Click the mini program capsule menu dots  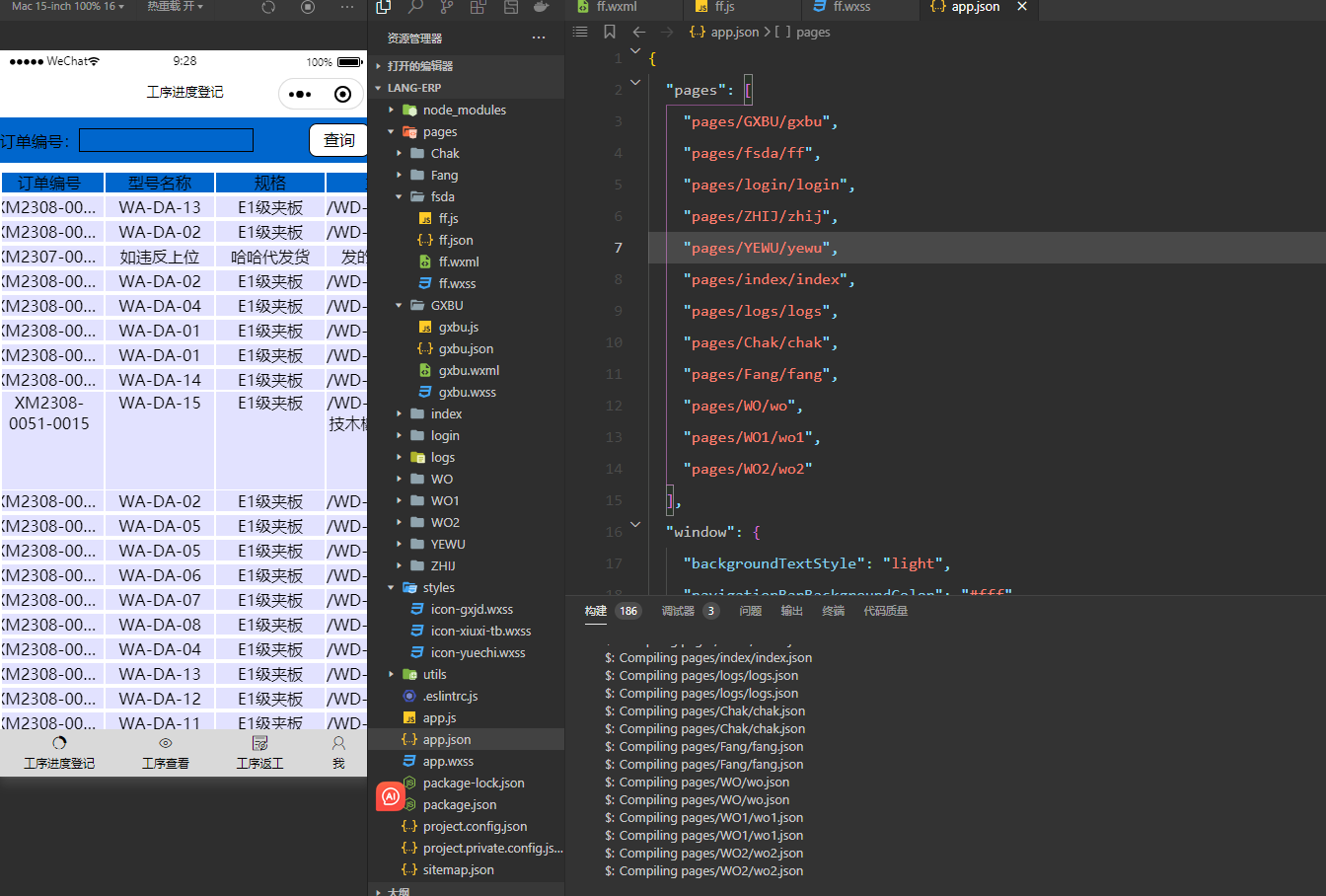[x=301, y=94]
